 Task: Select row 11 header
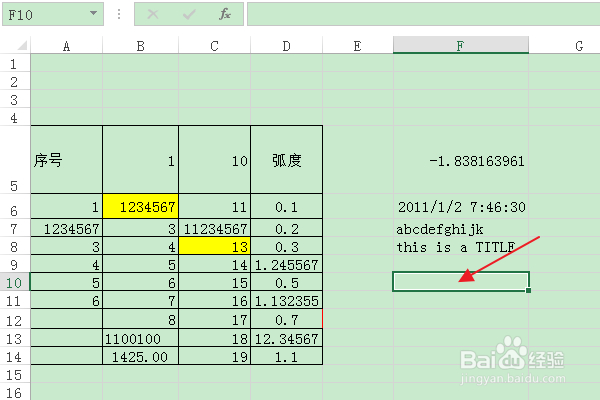click(15, 300)
